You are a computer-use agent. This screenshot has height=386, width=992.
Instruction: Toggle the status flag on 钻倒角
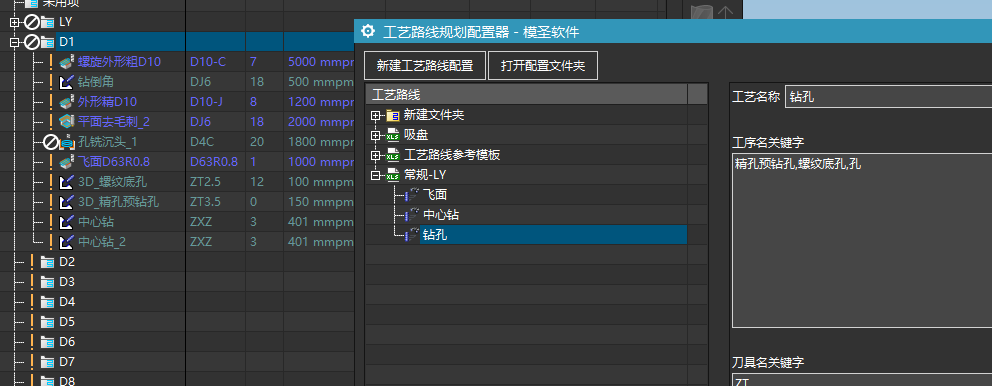[51, 82]
